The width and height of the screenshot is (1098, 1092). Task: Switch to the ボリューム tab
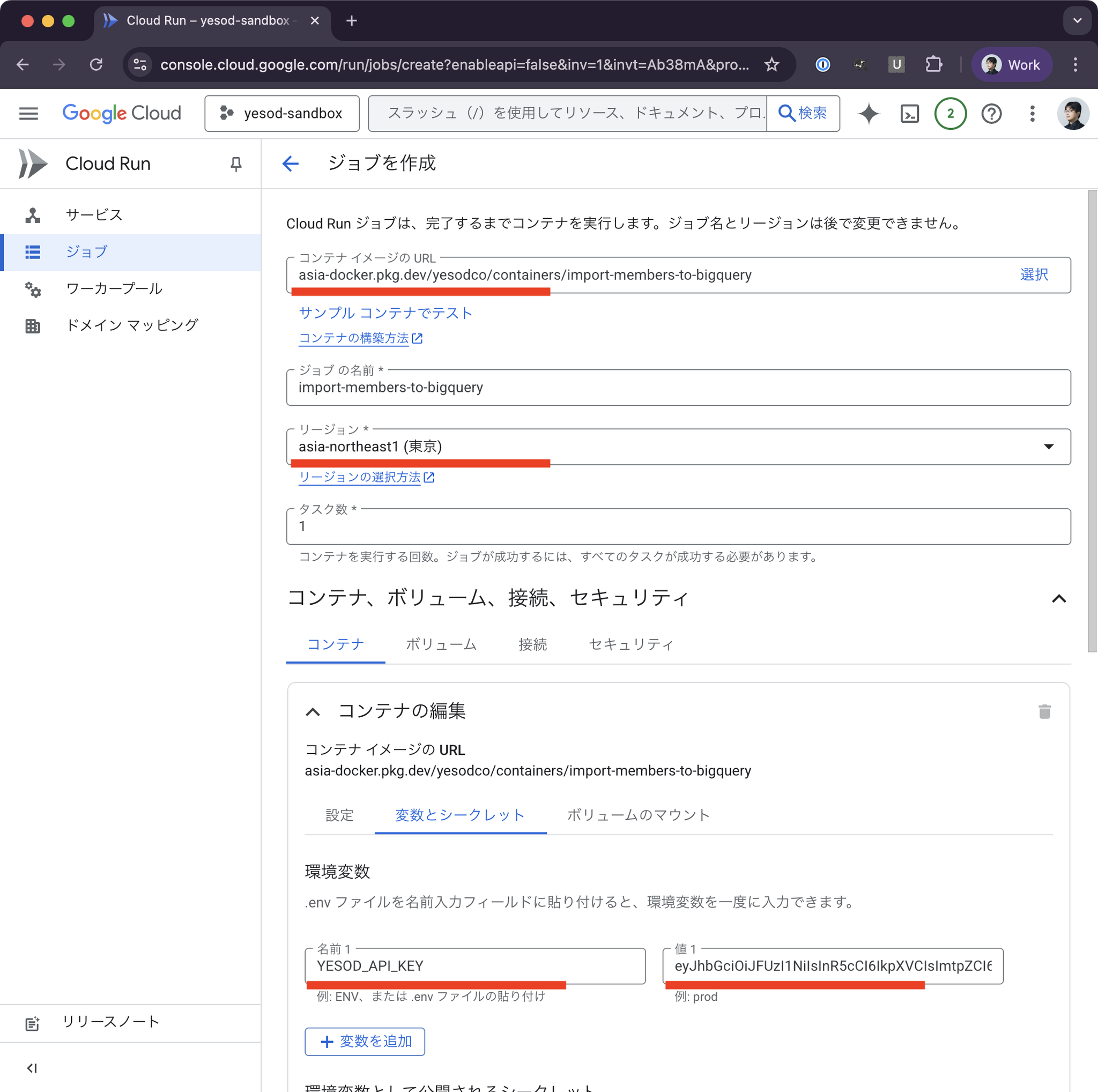[441, 644]
